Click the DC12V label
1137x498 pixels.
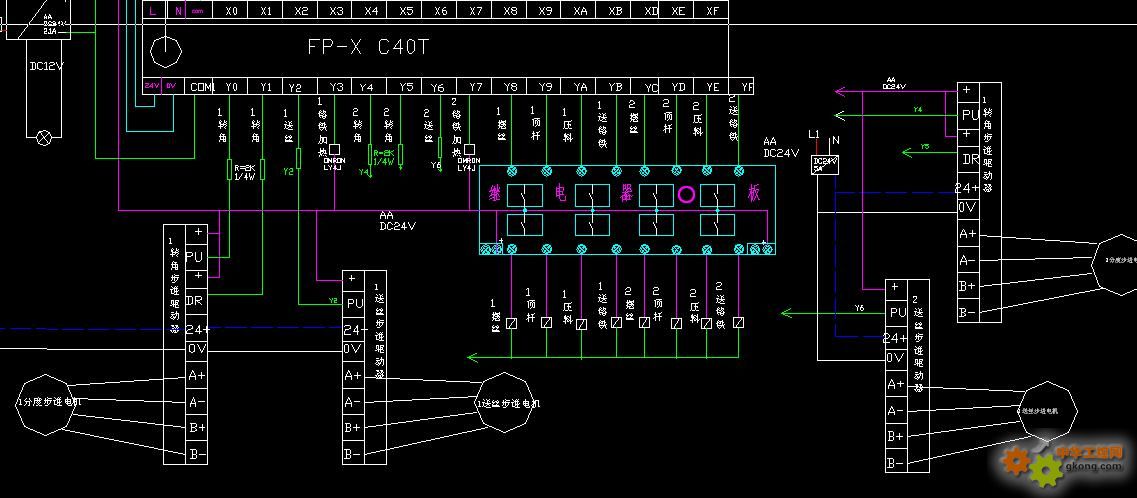[x=46, y=66]
